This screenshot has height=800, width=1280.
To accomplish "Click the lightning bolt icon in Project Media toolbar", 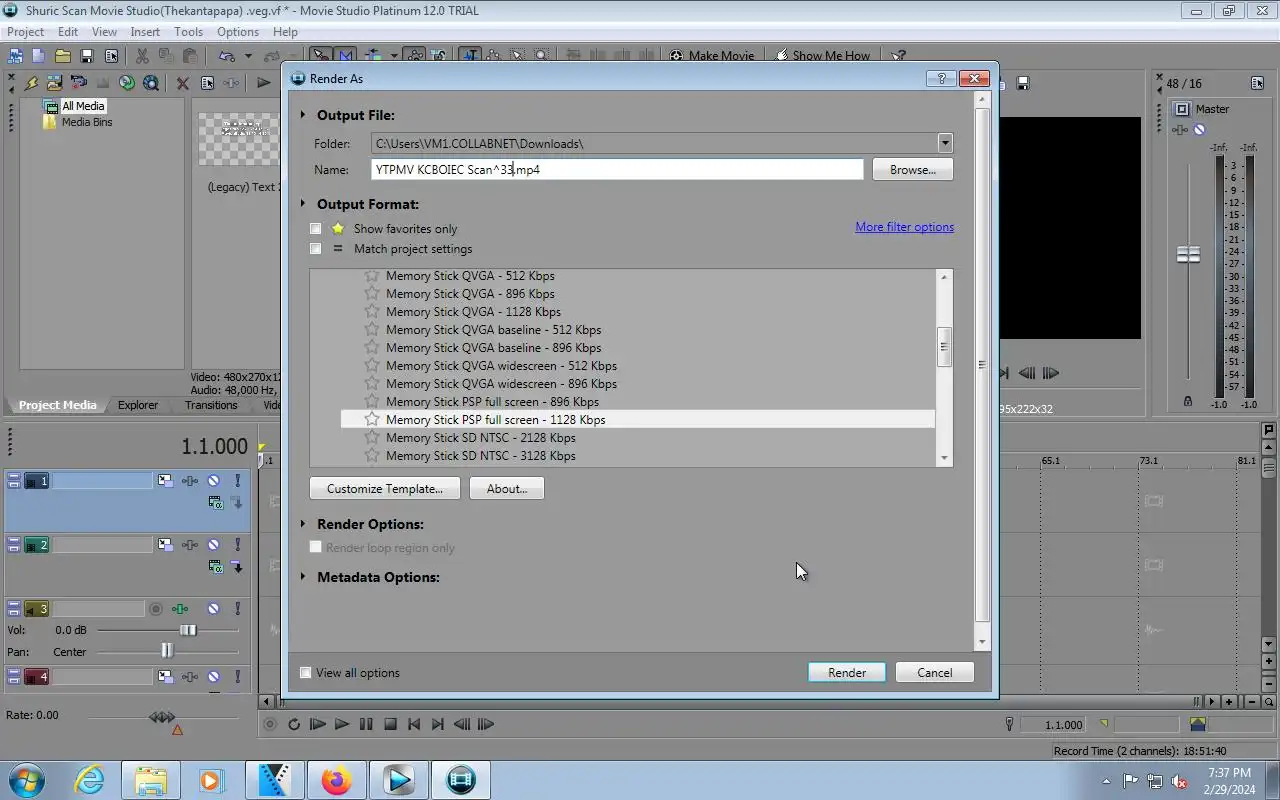I will (31, 83).
